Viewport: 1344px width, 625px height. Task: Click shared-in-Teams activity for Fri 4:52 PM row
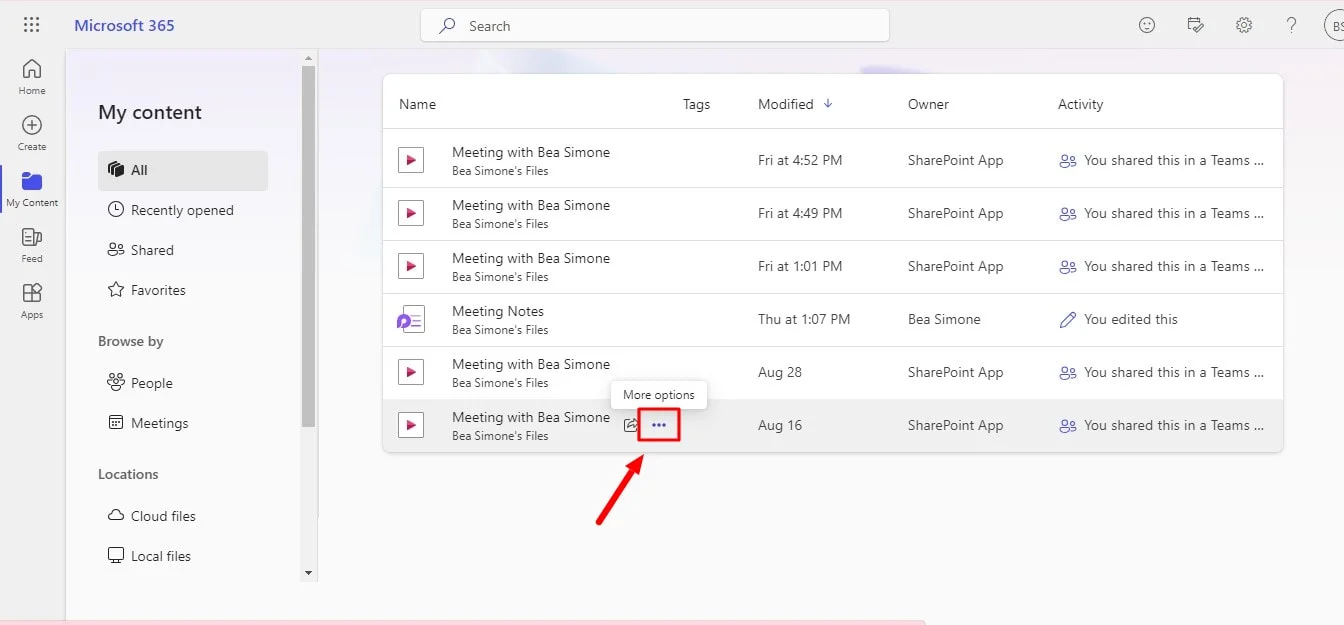pyautogui.click(x=1174, y=160)
